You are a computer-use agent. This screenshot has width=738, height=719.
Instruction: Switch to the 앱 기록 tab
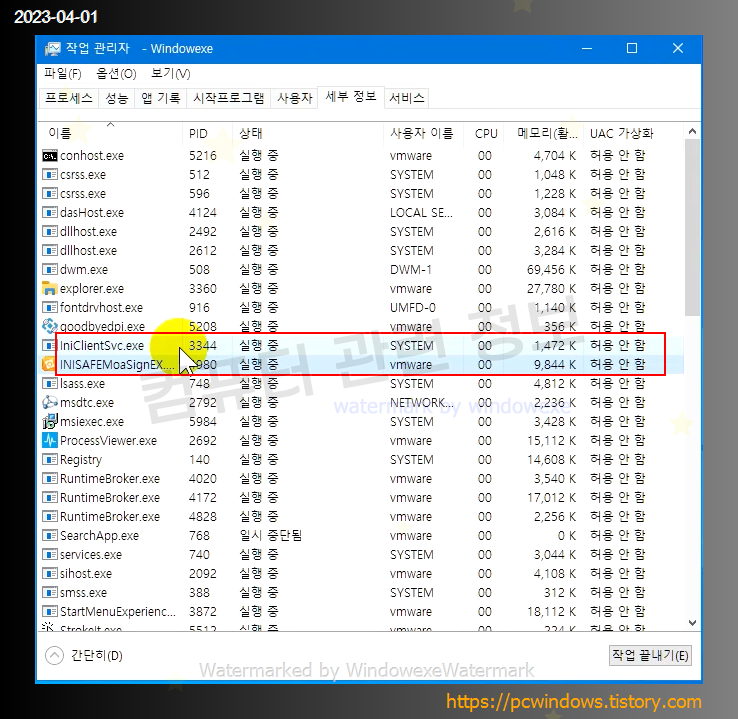click(160, 98)
